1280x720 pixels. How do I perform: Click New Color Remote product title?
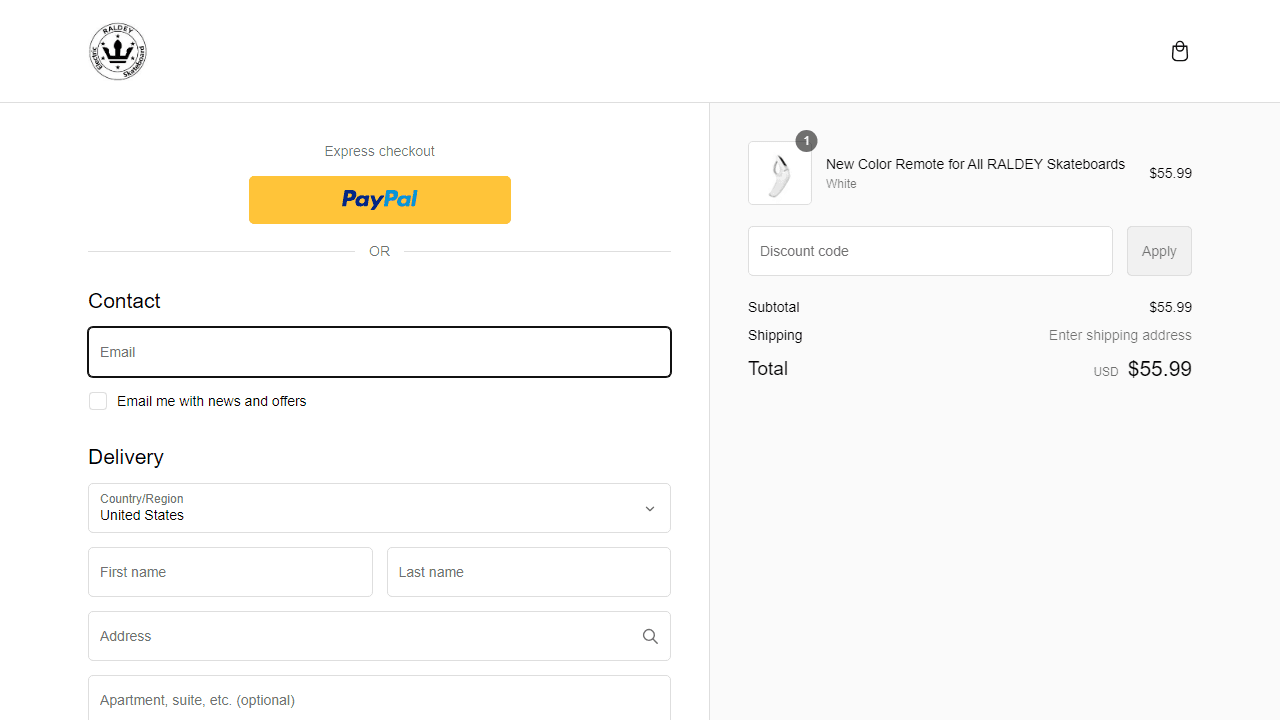[x=975, y=164]
